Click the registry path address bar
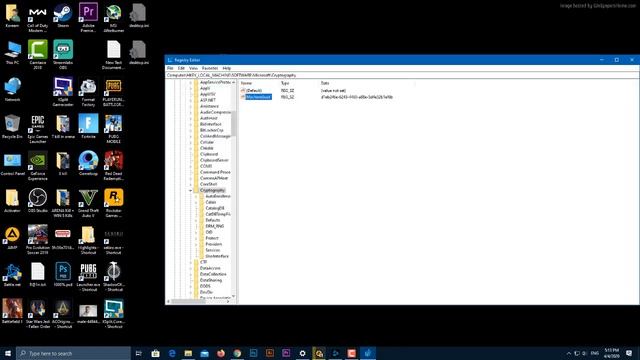Viewport: 640px width, 360px height. pos(402,75)
